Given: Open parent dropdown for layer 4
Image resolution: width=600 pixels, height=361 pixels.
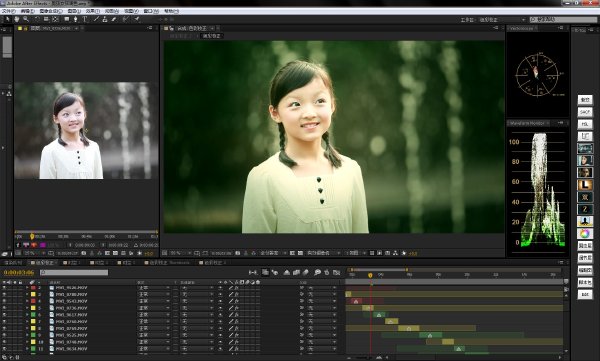Looking at the screenshot, I should [x=321, y=301].
